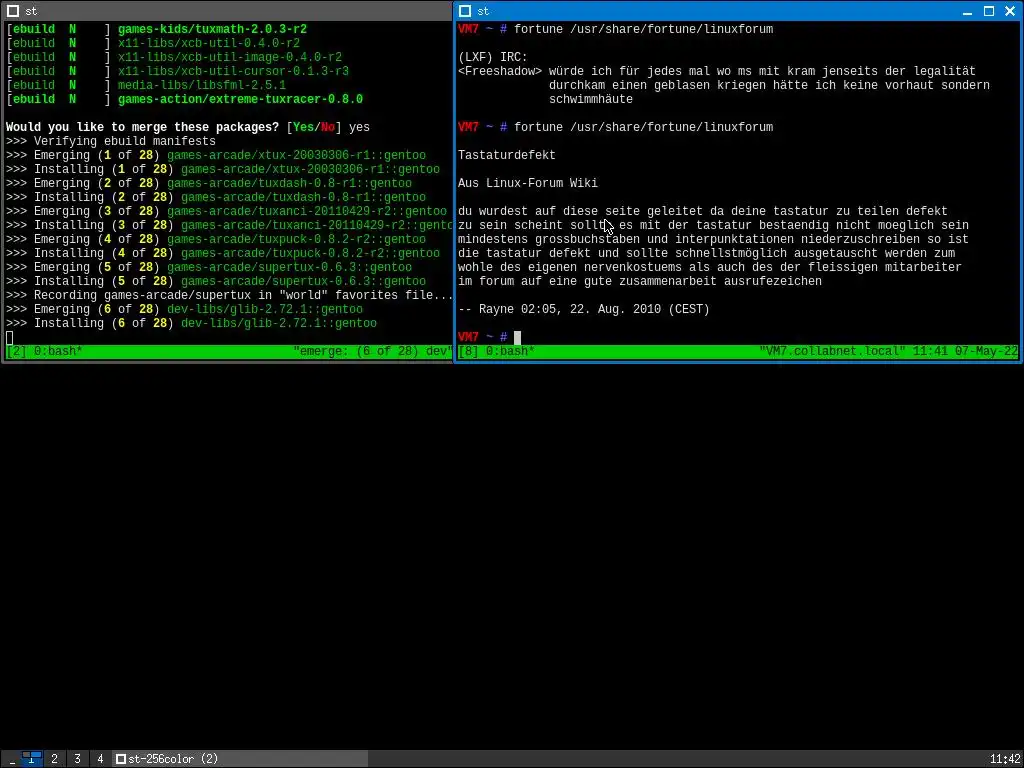Switch to workspace 3 in the pager
This screenshot has height=768, width=1024.
point(77,759)
